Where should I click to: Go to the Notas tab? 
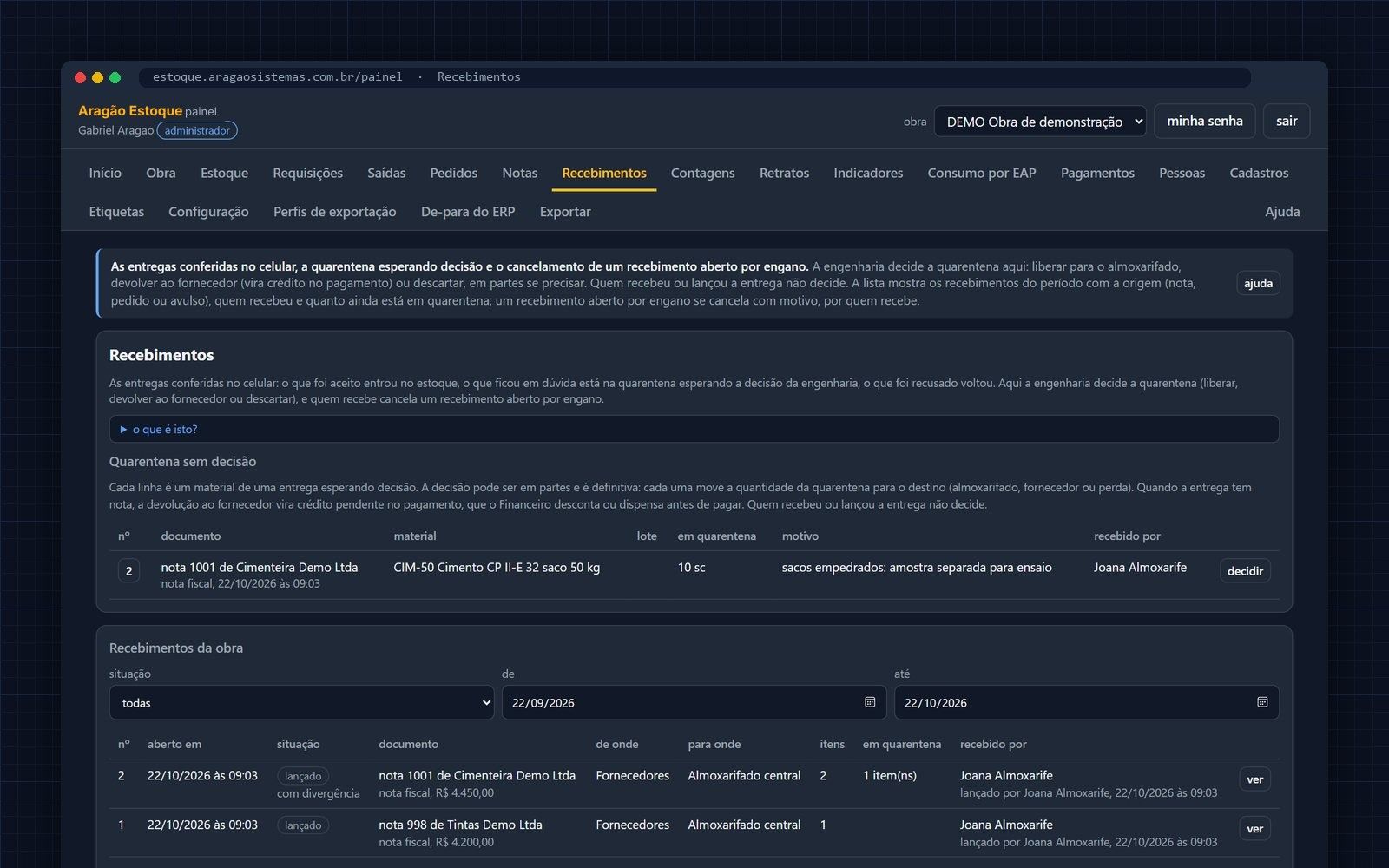pyautogui.click(x=519, y=173)
